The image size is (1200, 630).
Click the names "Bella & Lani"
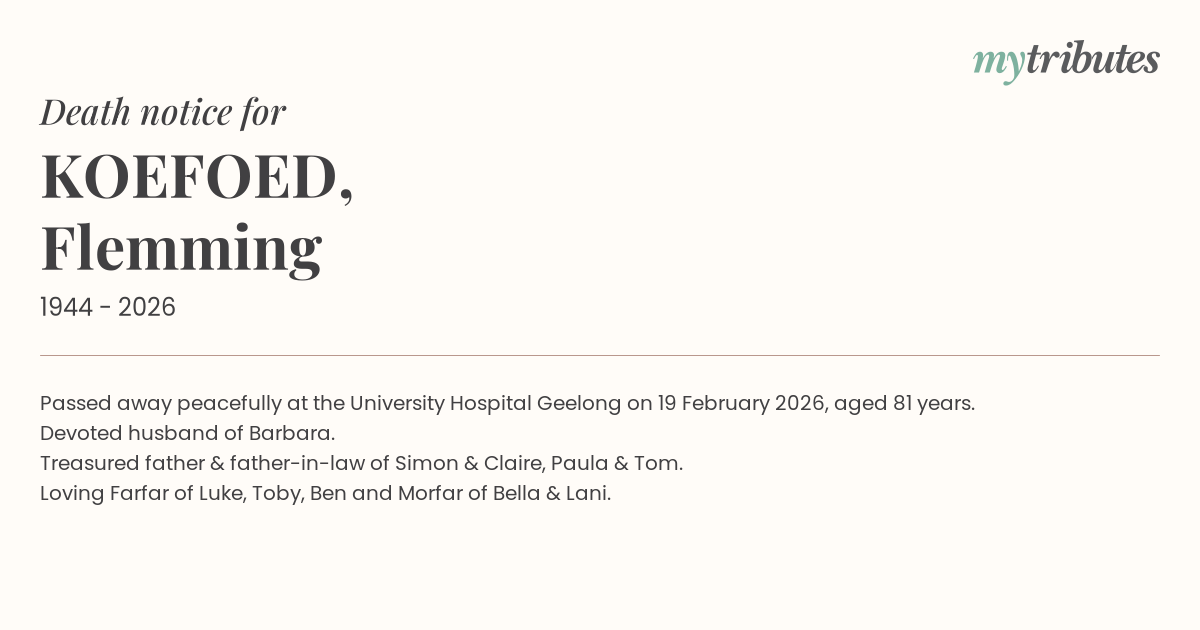tap(551, 493)
